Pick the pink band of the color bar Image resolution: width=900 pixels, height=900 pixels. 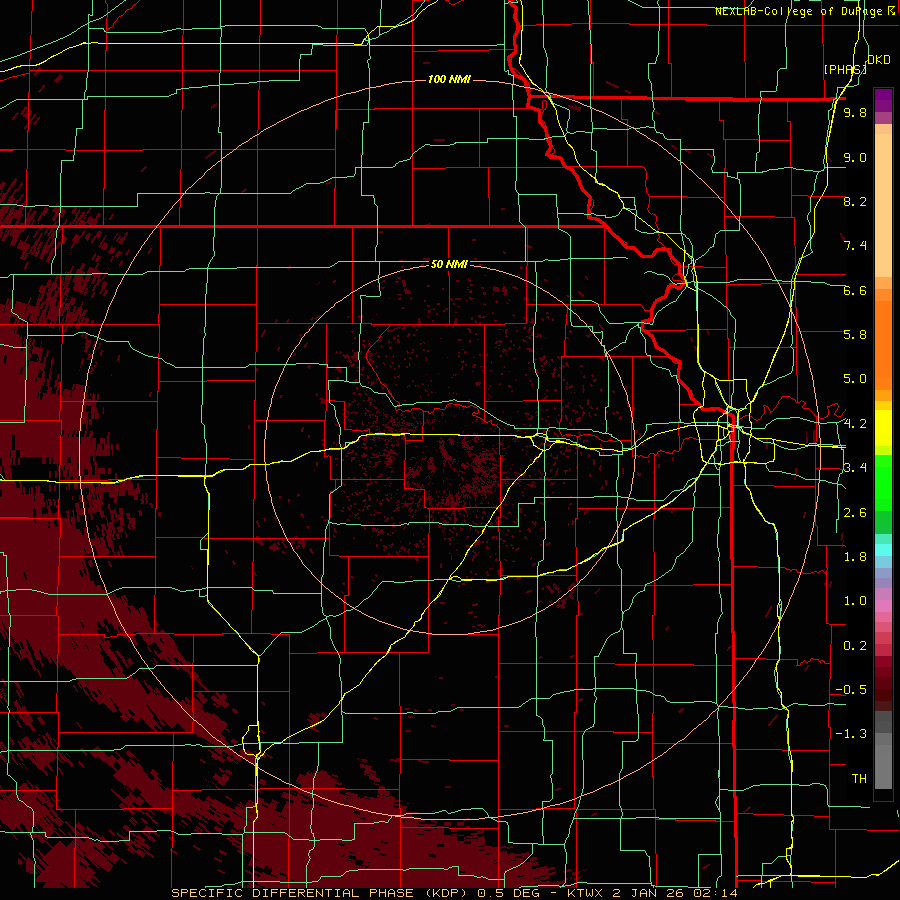(883, 606)
